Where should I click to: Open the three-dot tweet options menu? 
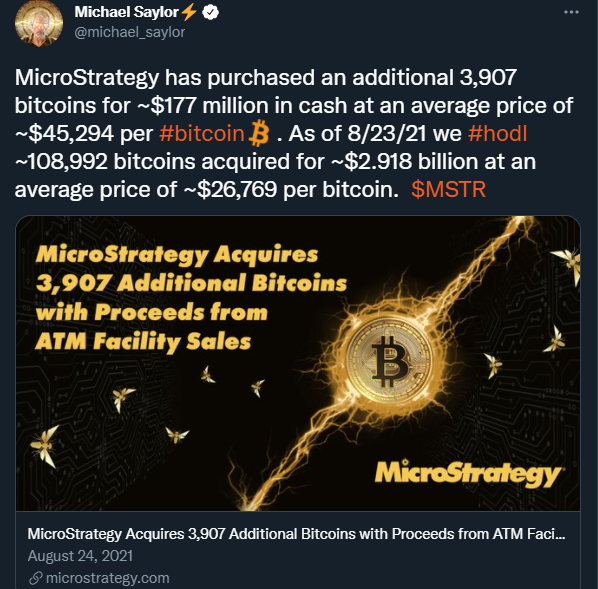tap(571, 12)
